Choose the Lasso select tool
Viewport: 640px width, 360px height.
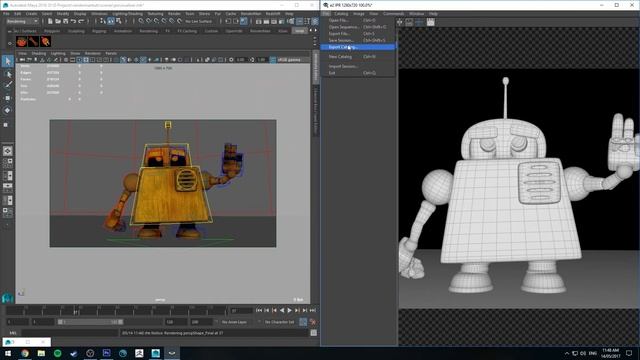pos(8,74)
